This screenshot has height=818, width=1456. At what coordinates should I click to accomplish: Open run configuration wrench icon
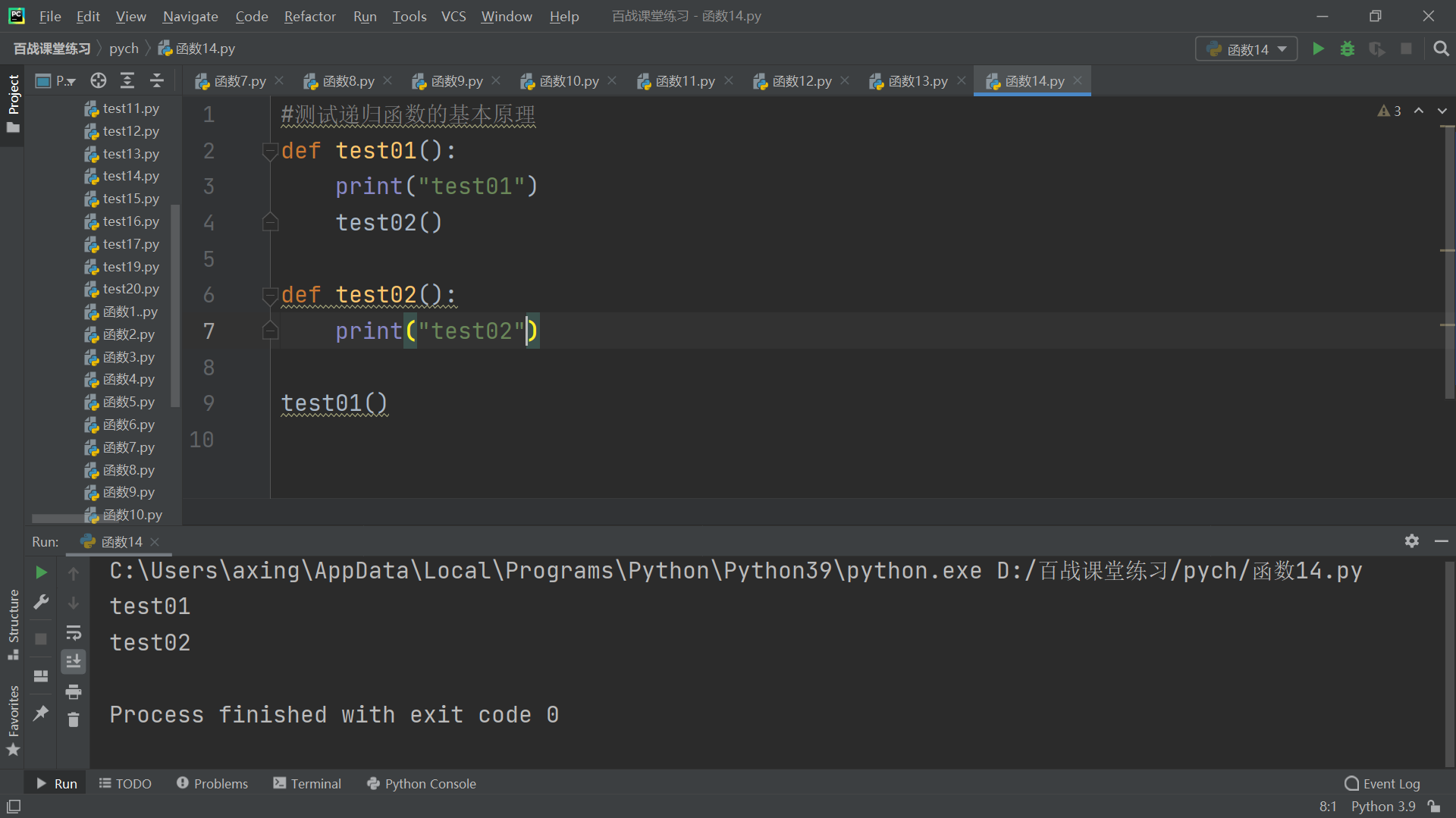(x=41, y=602)
